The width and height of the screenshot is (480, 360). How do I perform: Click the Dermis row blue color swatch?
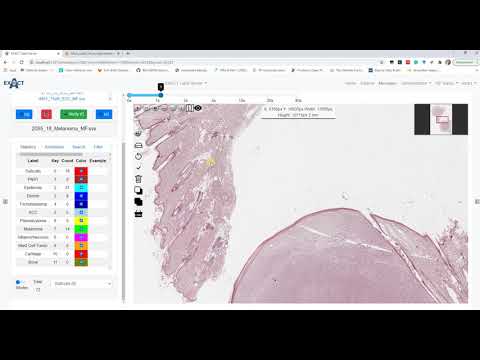coord(81,196)
